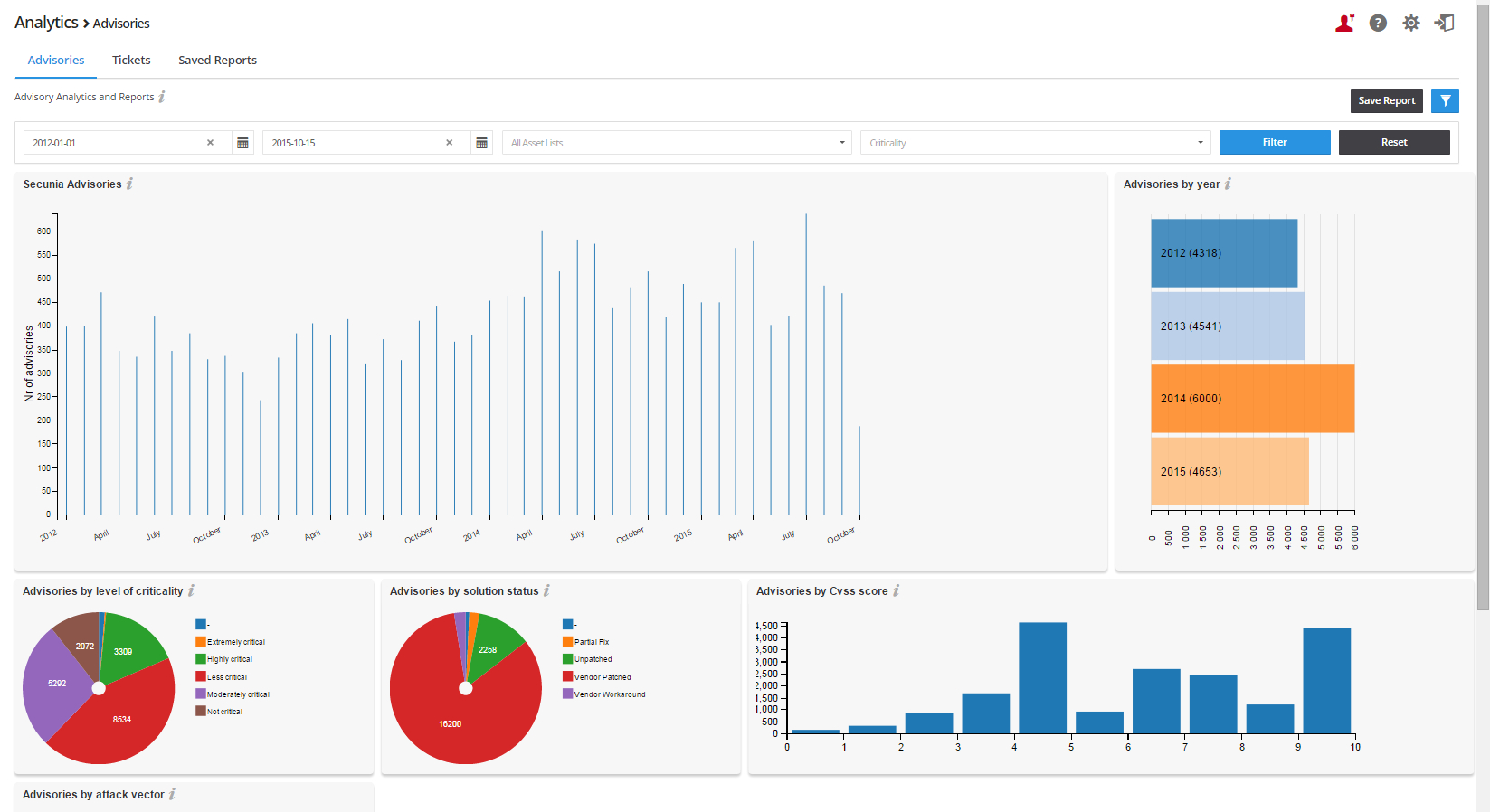The width and height of the screenshot is (1490, 812).
Task: Open the help question mark icon
Action: pos(1378,24)
